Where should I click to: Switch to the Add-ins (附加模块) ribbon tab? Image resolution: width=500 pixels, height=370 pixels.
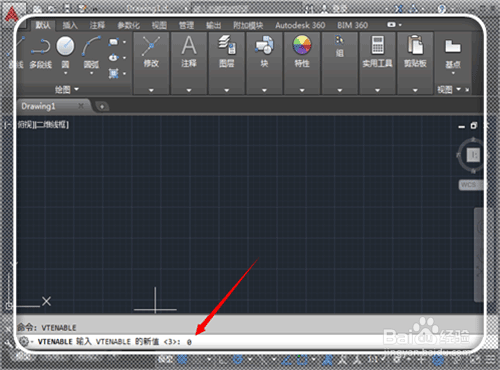coord(248,25)
